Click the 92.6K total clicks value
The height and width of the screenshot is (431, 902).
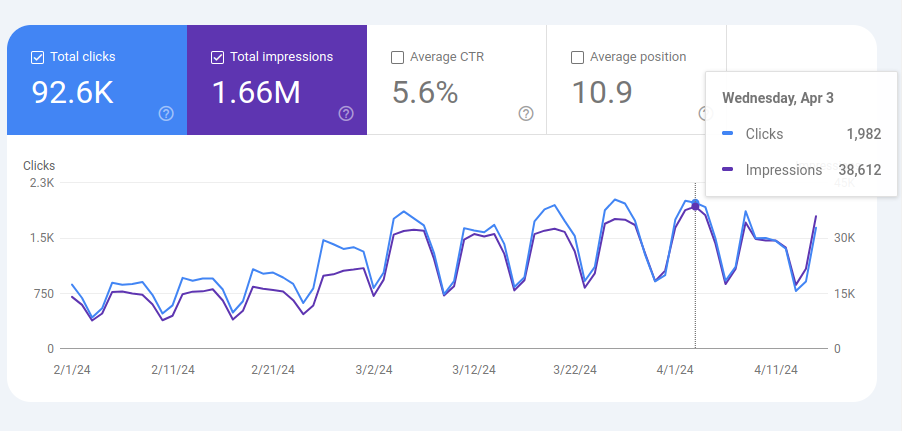73,93
